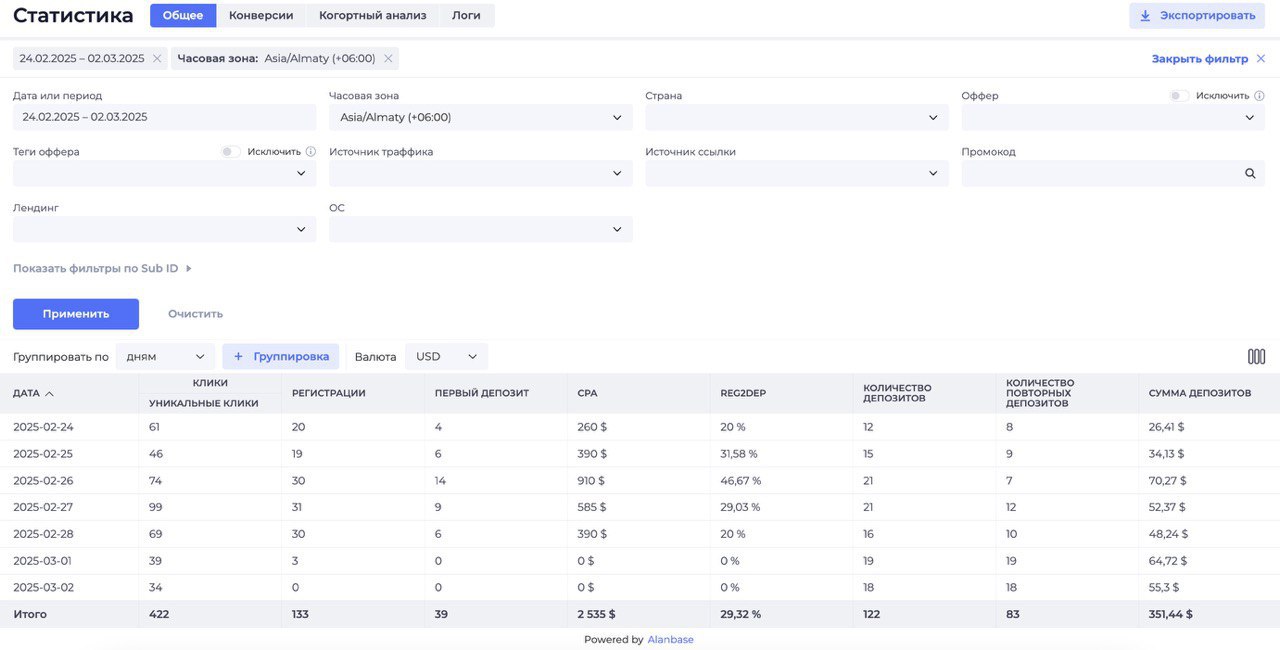The height and width of the screenshot is (650, 1280).
Task: Open the table columns settings icon
Action: 1256,357
